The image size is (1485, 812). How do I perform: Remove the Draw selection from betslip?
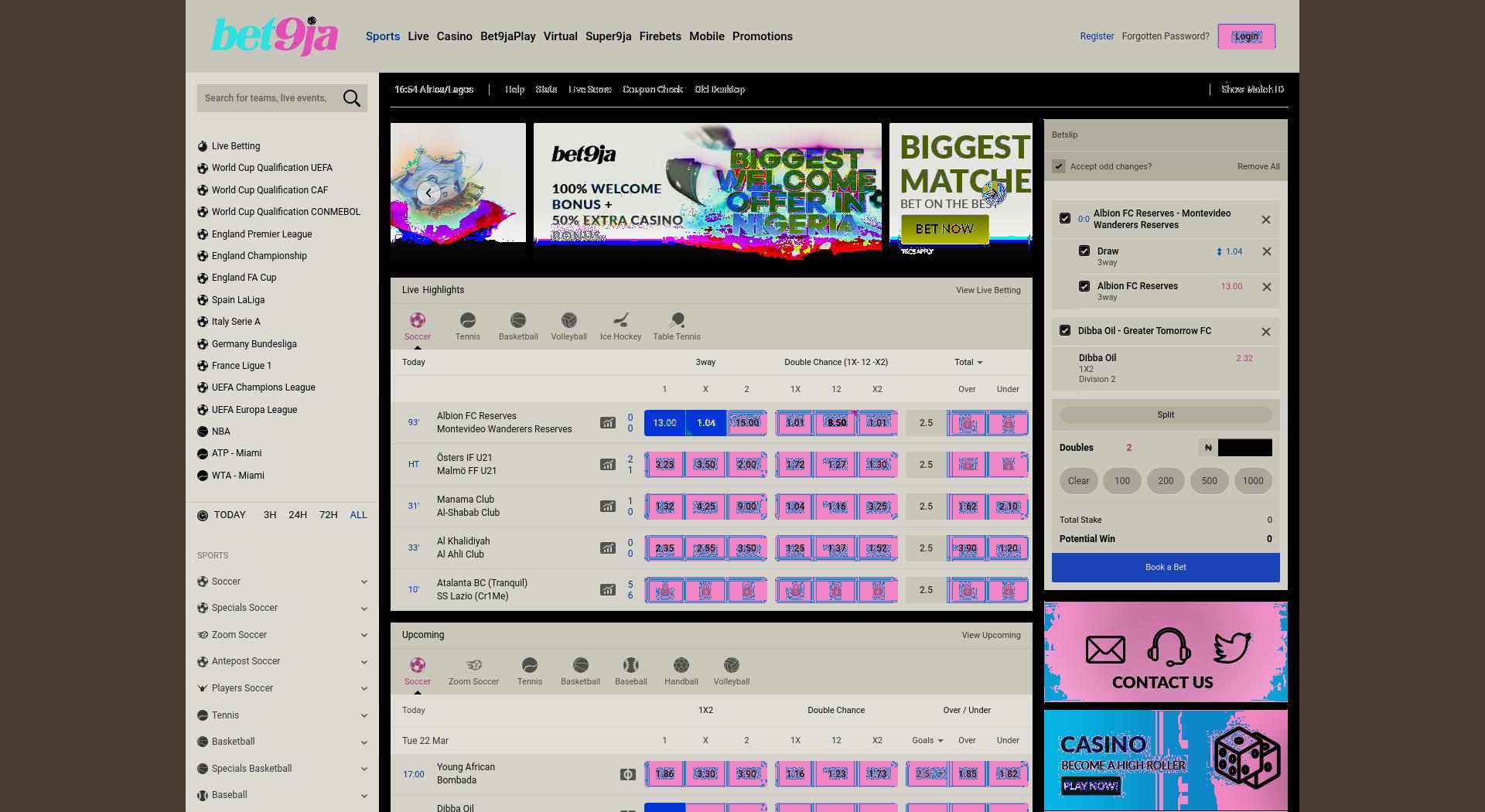click(1267, 251)
